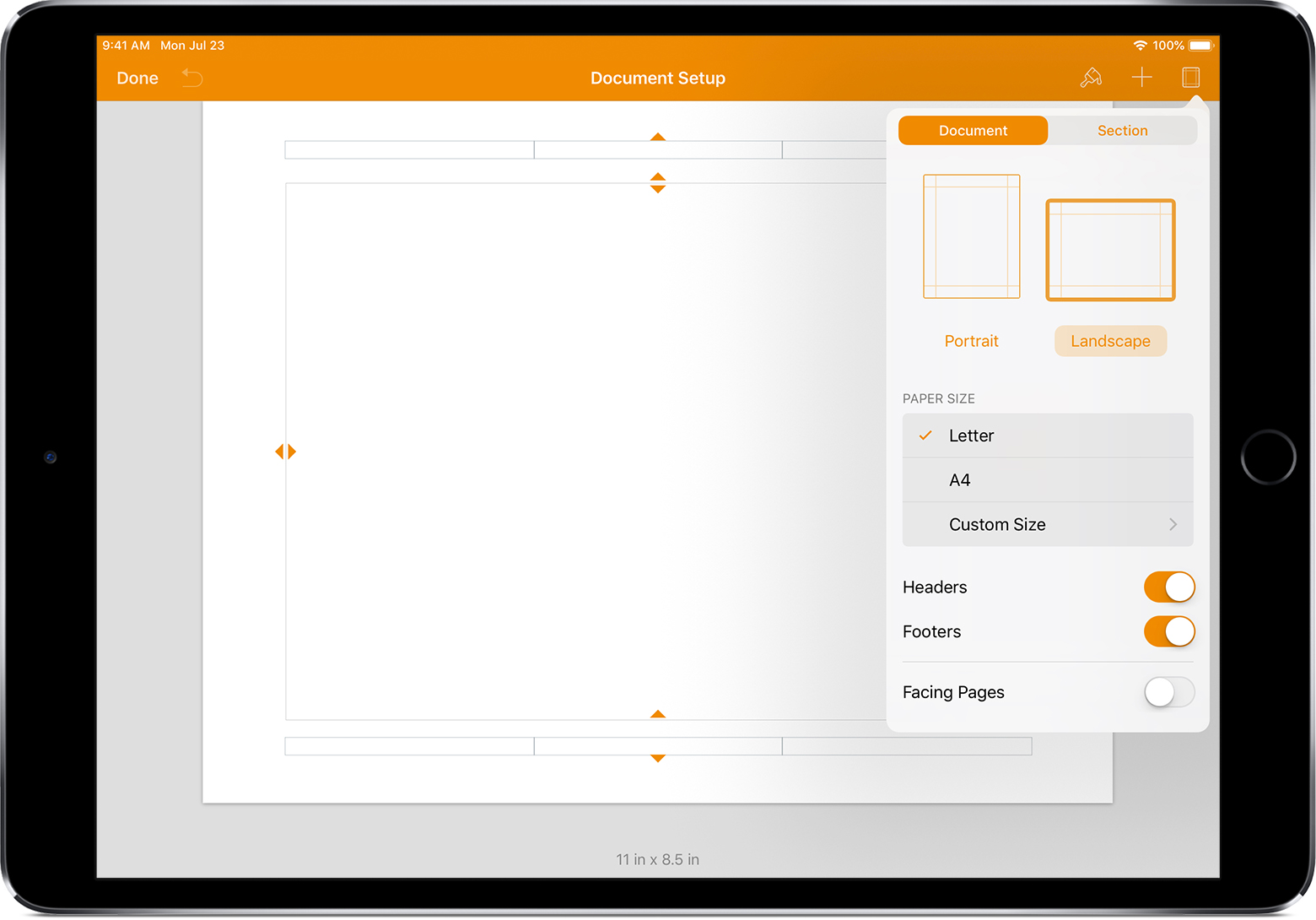Tap the Done button
The width and height of the screenshot is (1316, 920).
coord(138,78)
